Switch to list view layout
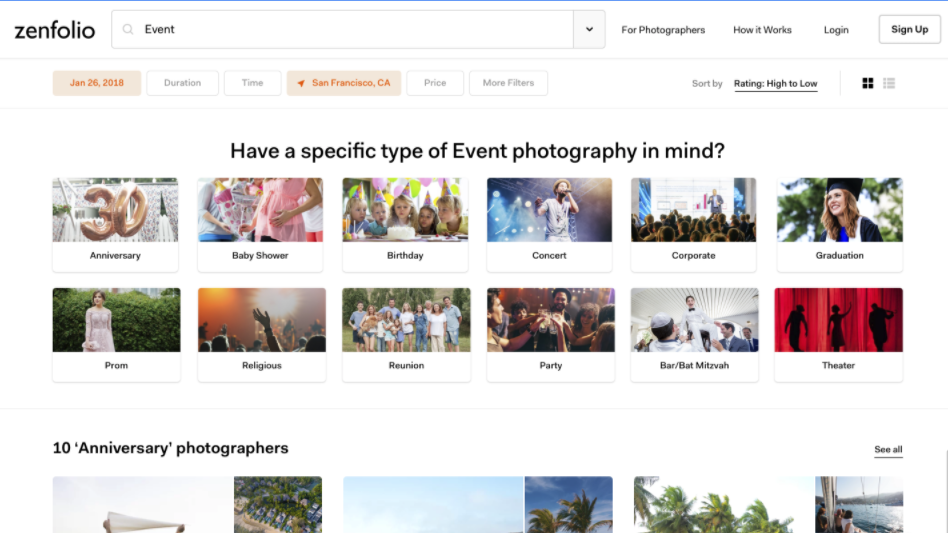 click(x=889, y=83)
